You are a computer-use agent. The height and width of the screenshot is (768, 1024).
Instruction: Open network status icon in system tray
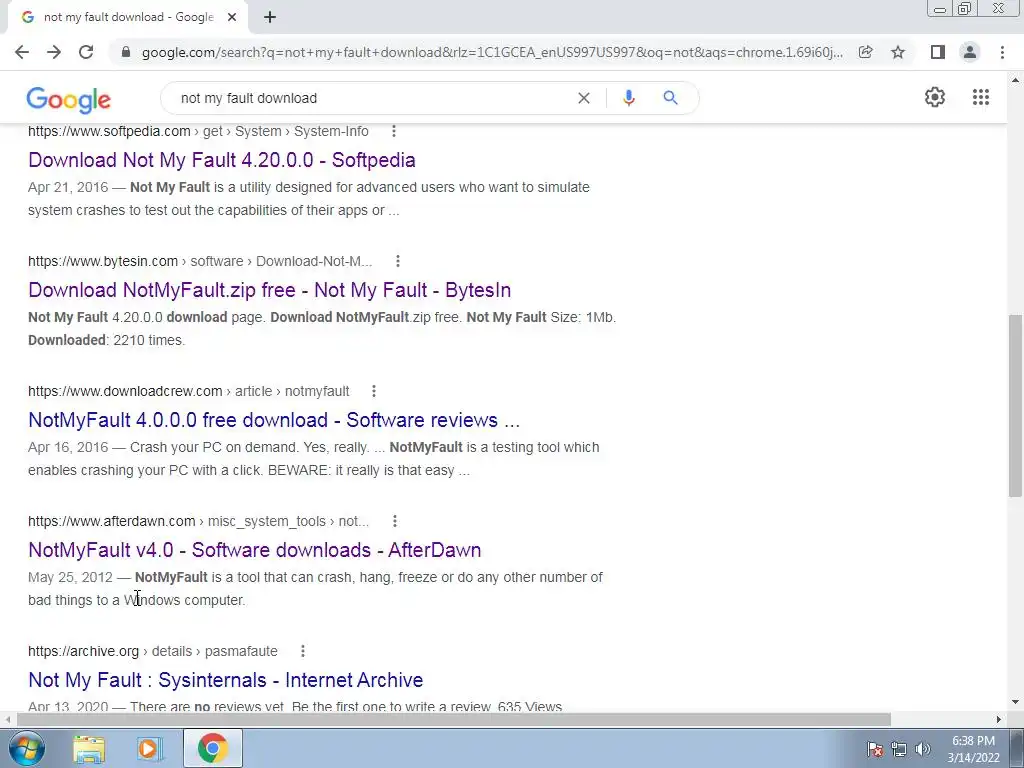click(899, 748)
